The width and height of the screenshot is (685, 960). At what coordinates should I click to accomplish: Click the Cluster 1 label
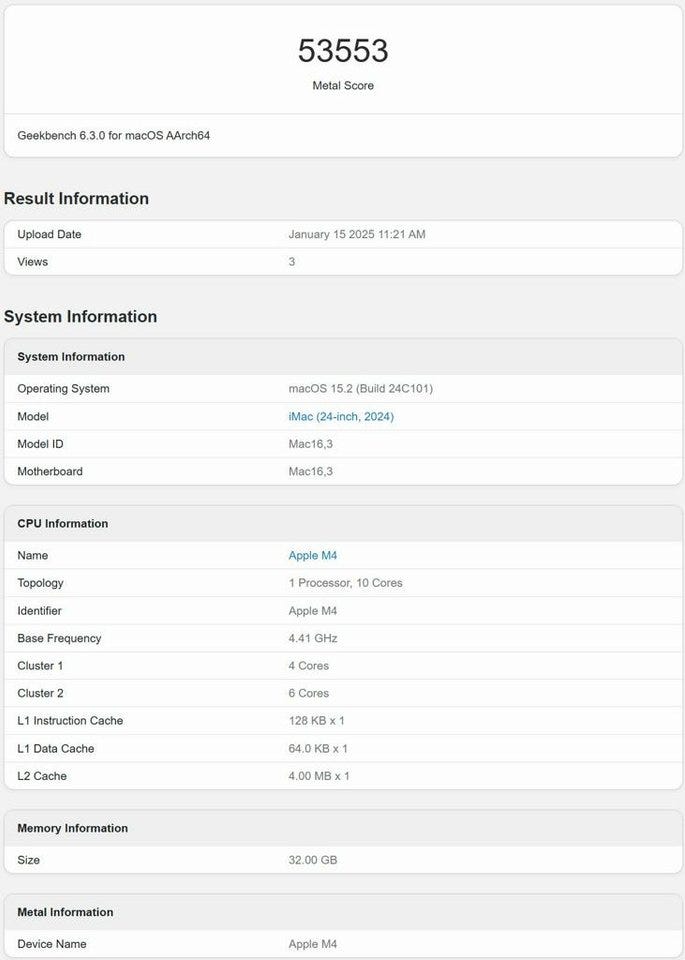[x=40, y=666]
